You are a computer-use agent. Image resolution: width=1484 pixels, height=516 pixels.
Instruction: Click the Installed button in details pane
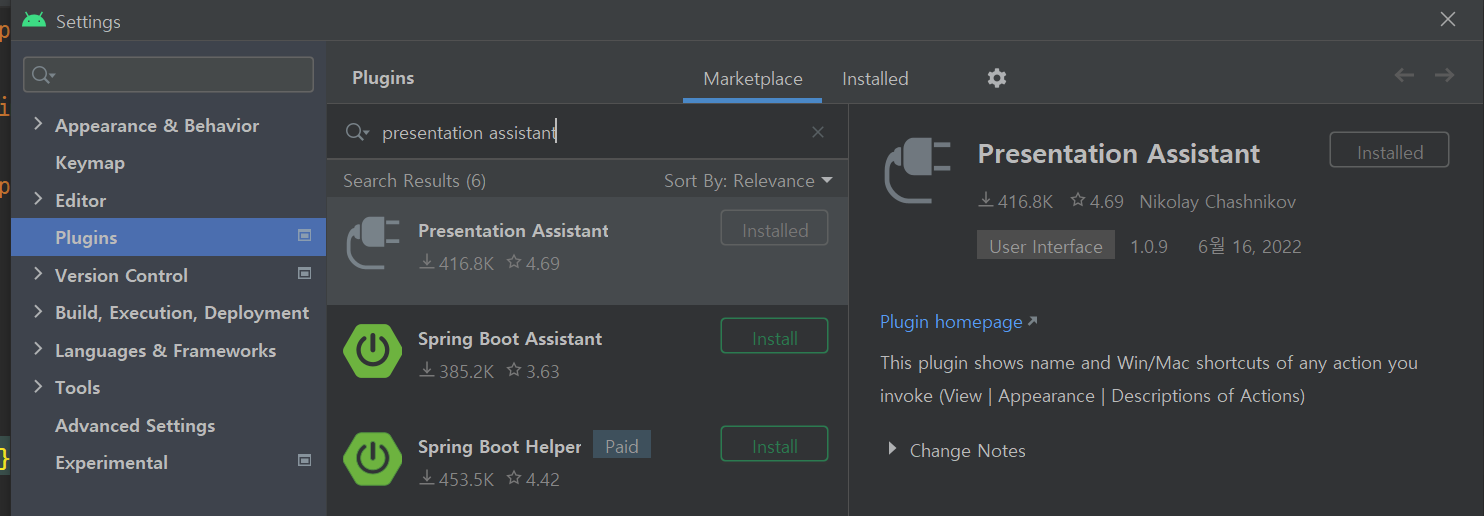tap(1389, 150)
